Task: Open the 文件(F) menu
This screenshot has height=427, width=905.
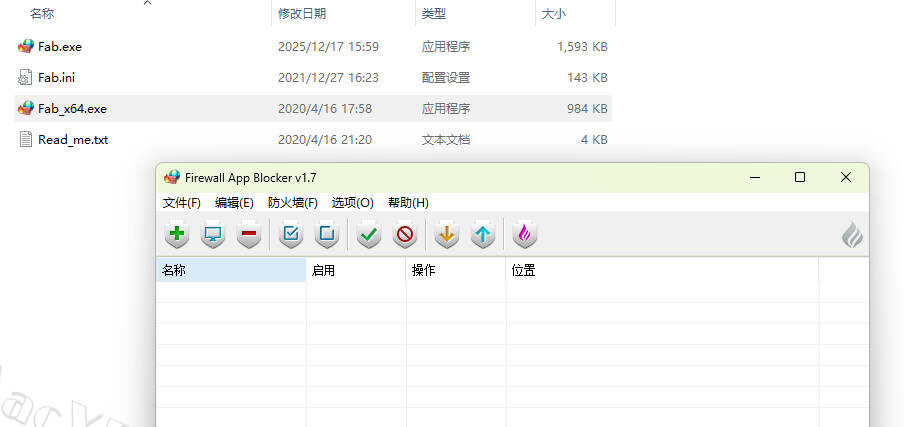Action: 182,202
